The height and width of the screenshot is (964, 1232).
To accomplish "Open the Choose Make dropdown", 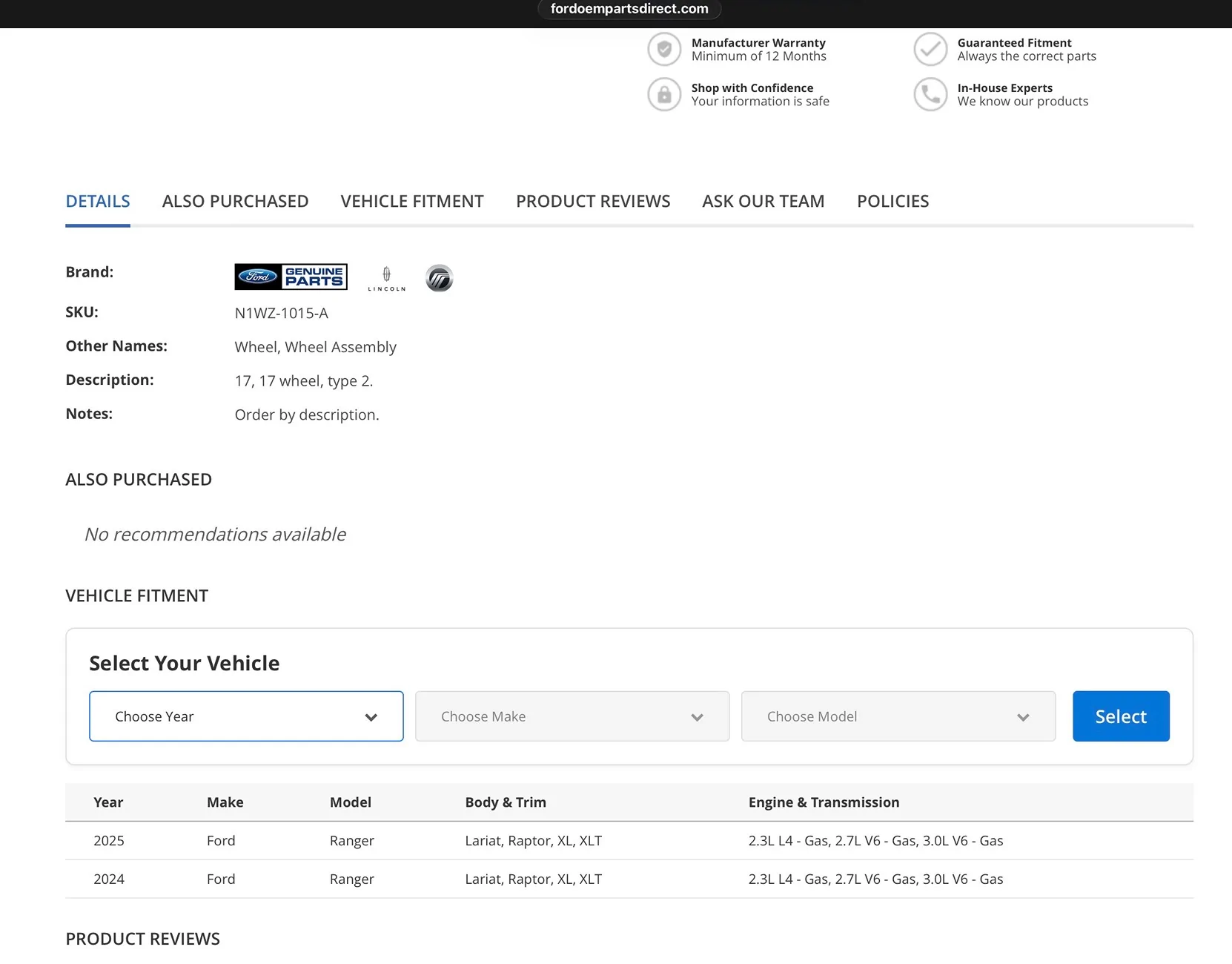I will [572, 716].
